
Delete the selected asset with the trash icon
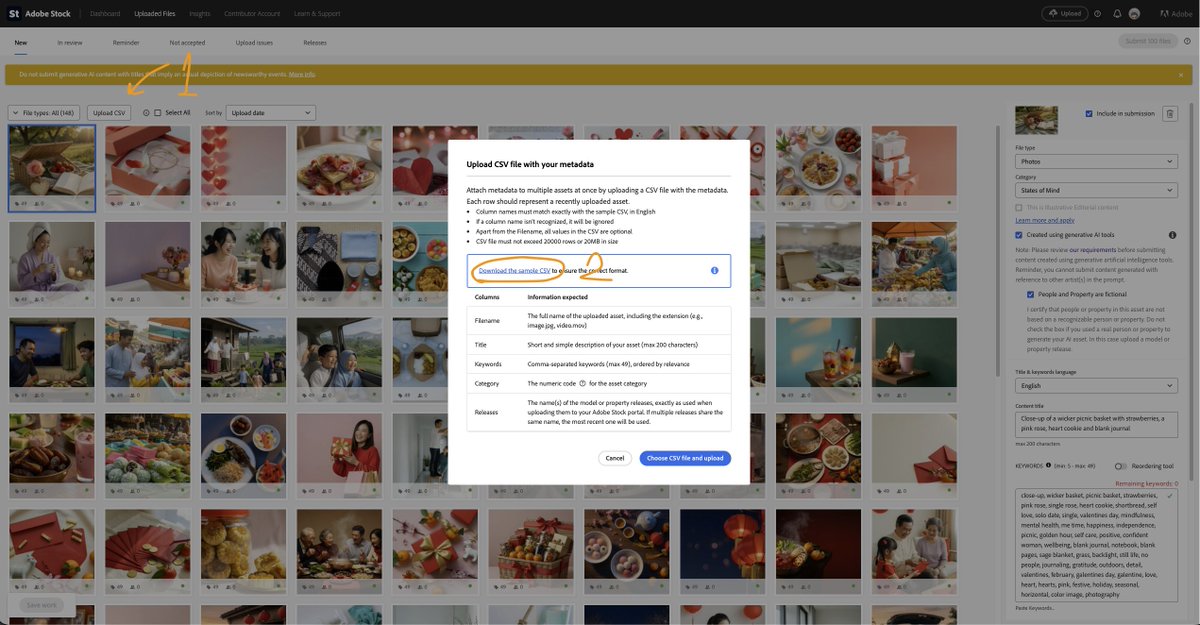1170,114
